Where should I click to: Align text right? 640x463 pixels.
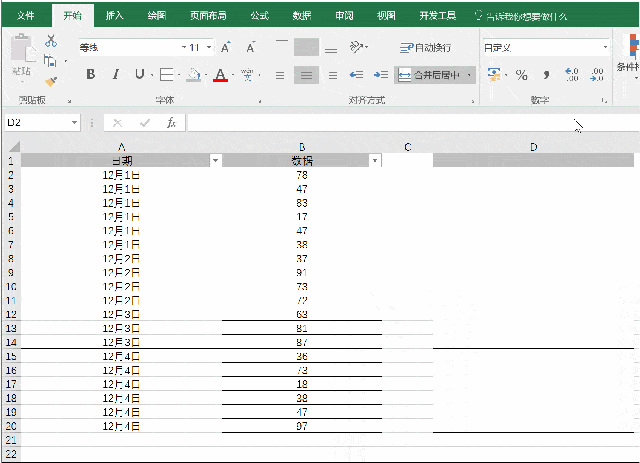click(x=333, y=75)
